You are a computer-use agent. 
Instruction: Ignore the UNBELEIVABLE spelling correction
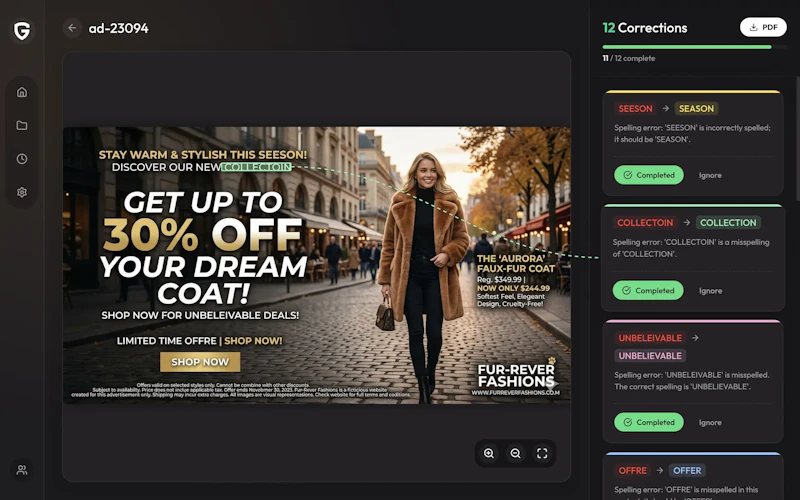(x=710, y=422)
